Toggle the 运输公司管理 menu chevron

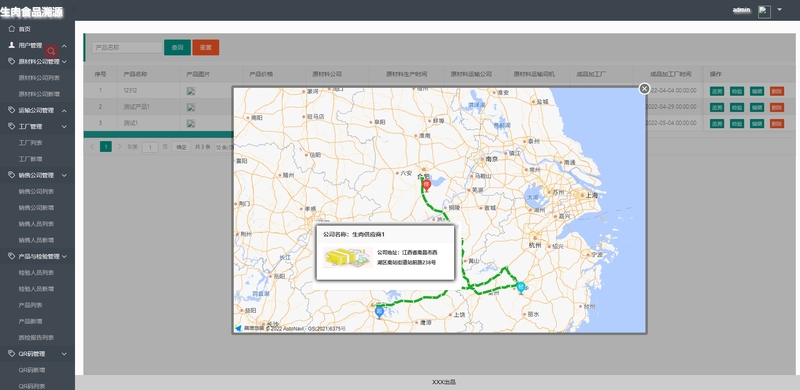coord(64,111)
